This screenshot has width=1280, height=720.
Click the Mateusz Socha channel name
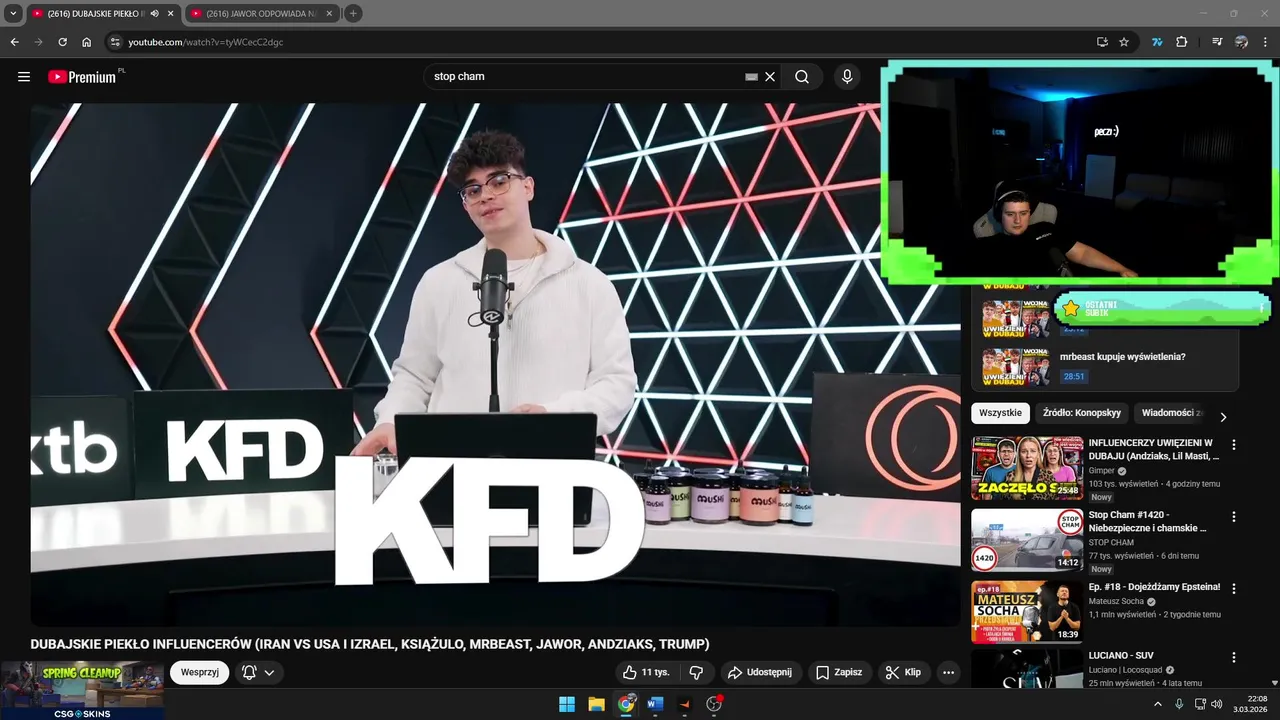tap(1115, 602)
